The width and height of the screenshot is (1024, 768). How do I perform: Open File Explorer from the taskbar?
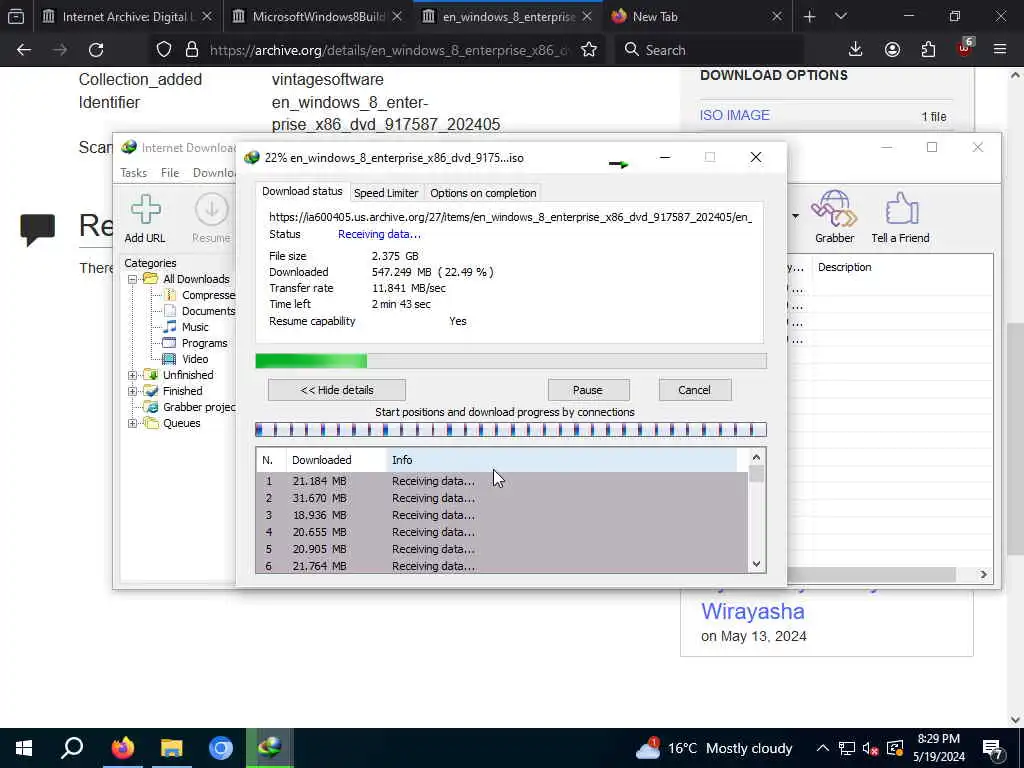(171, 748)
